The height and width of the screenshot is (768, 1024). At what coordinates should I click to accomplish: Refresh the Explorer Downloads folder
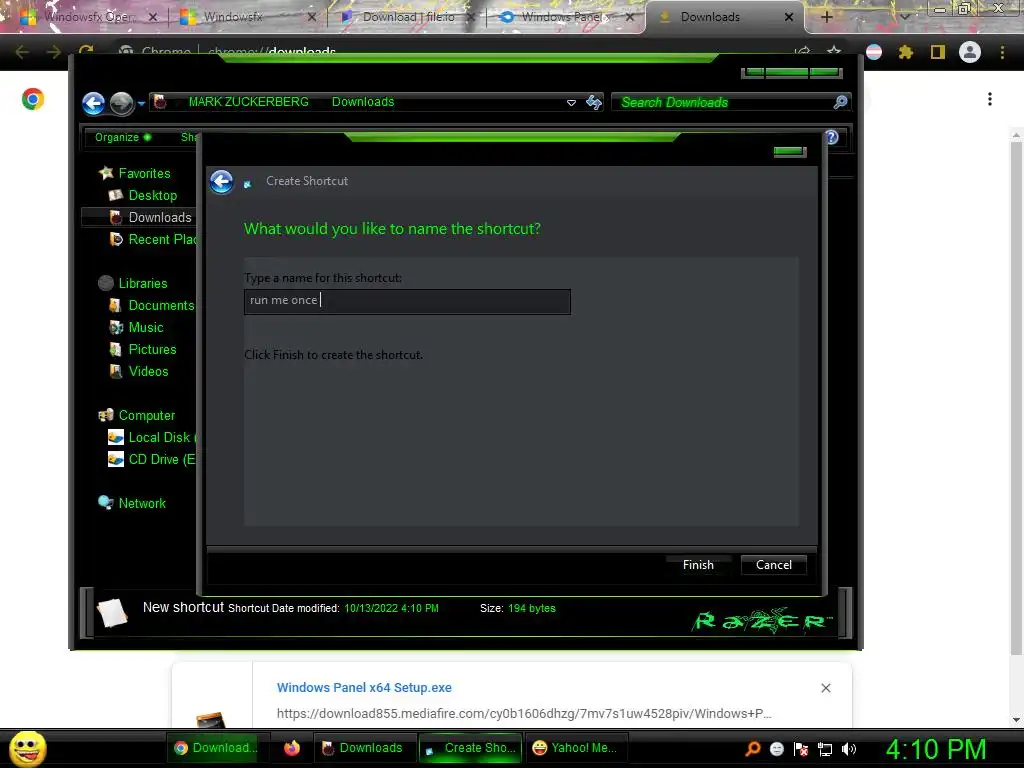[594, 102]
